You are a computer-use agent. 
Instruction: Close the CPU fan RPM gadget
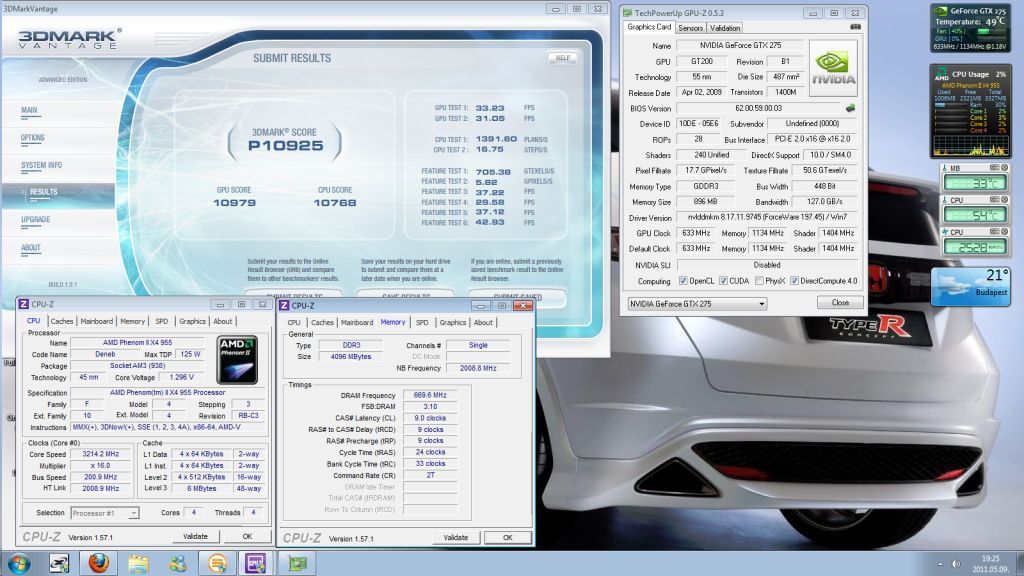click(x=1004, y=231)
